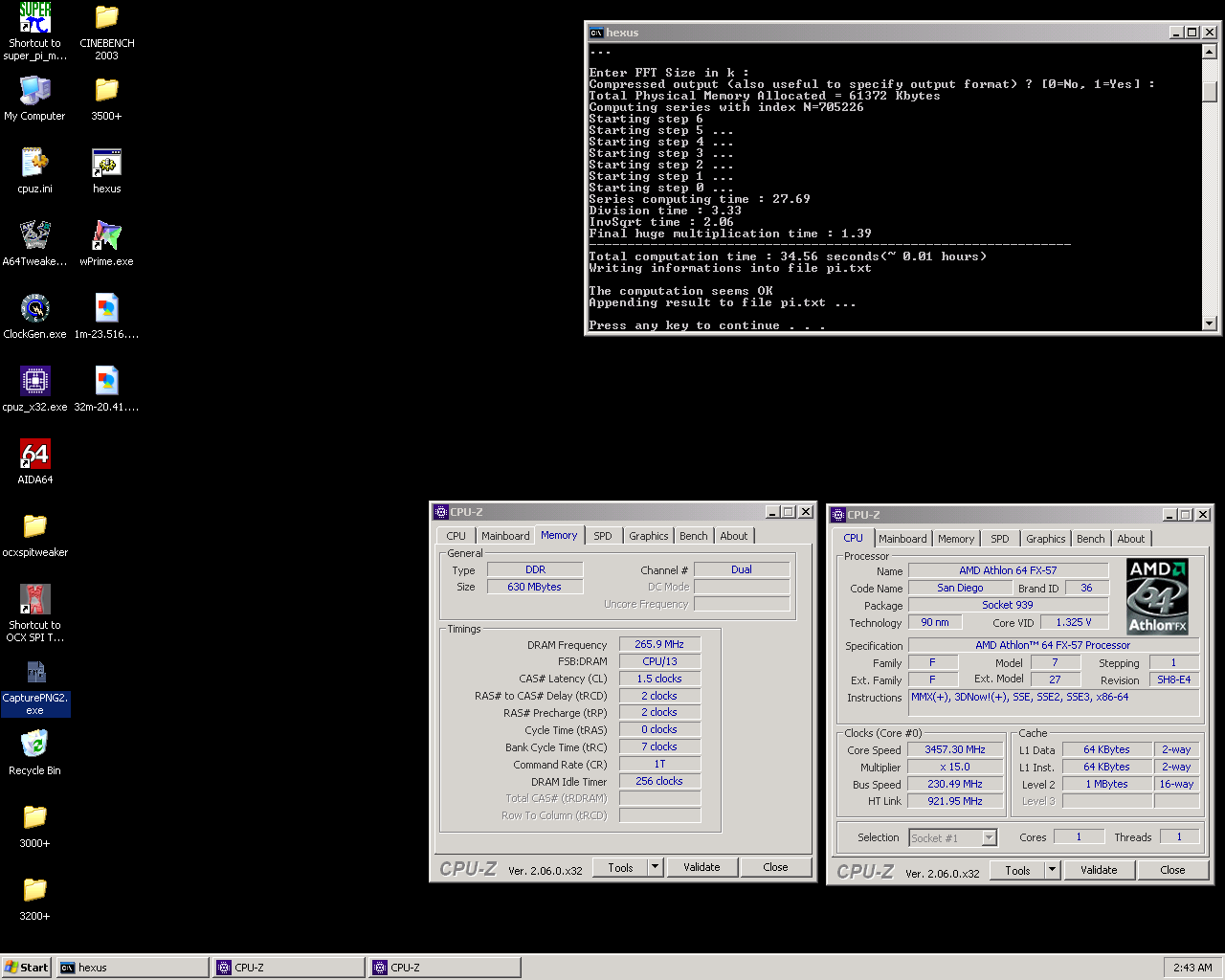Open SPD tab in right CPU-Z window

[1000, 539]
